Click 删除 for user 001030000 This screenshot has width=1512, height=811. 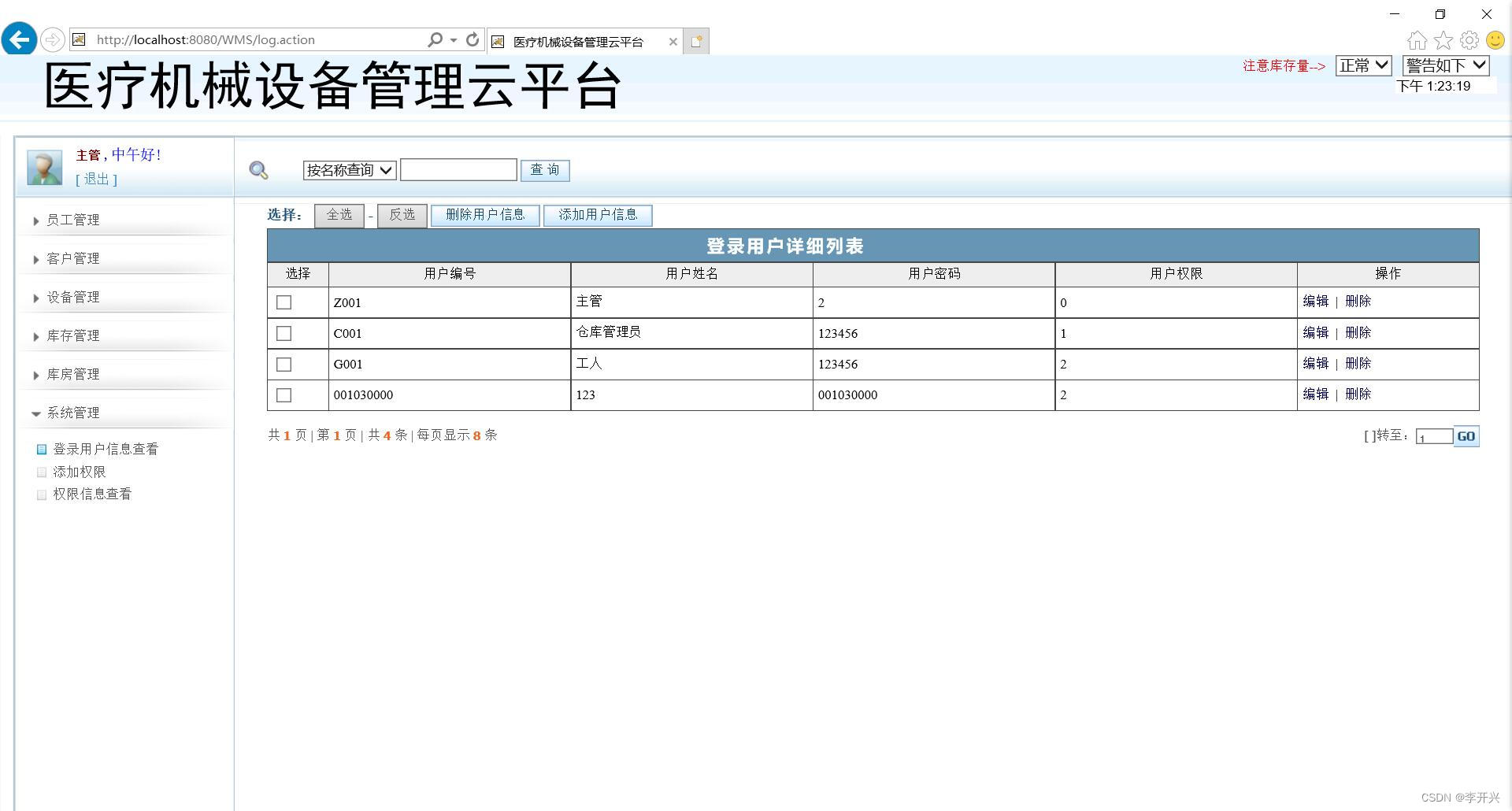(1358, 394)
